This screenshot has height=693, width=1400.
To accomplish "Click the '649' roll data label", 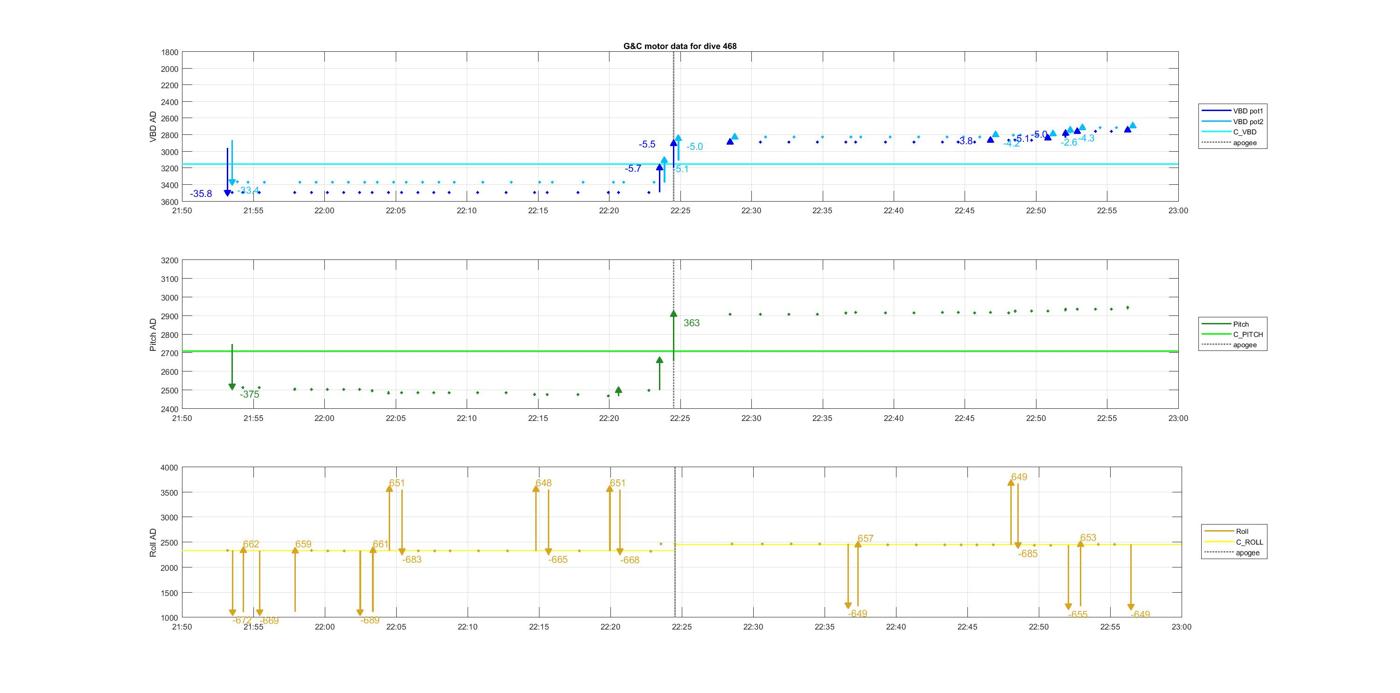I will (x=1019, y=478).
